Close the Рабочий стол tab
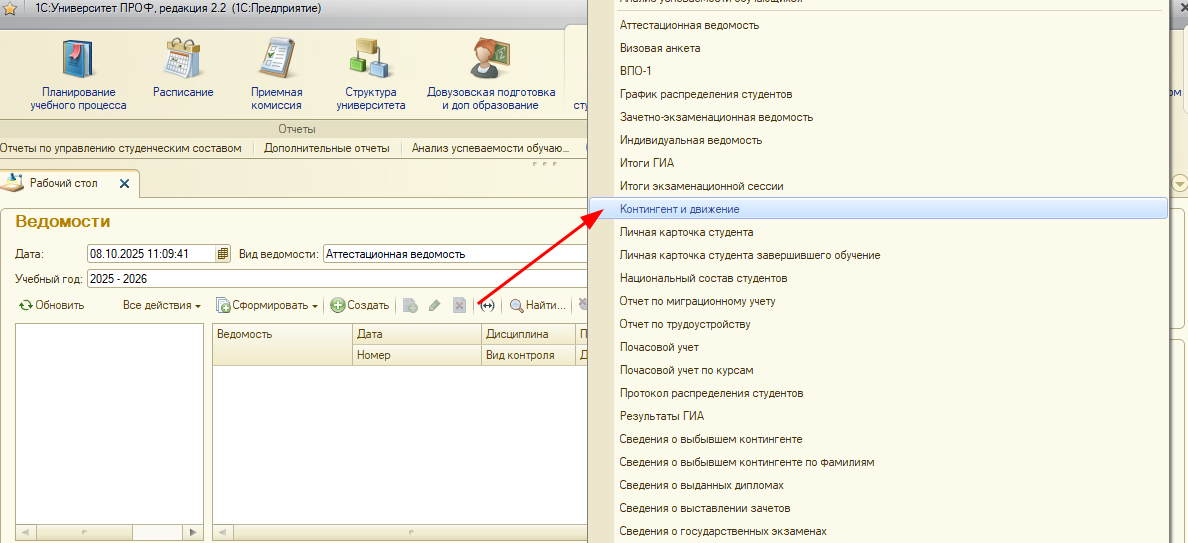The height and width of the screenshot is (543, 1188). [x=124, y=184]
